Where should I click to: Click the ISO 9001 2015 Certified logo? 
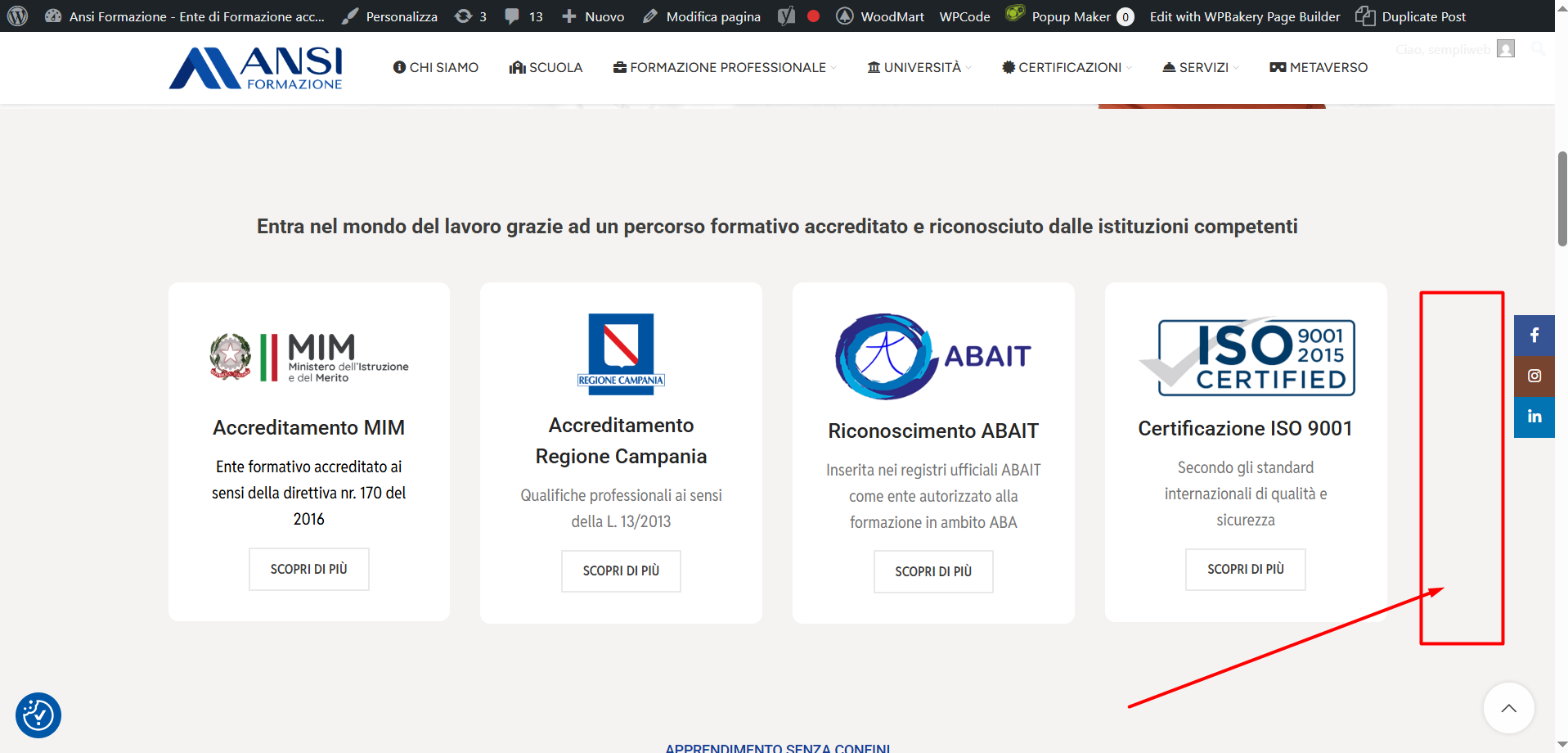1246,357
